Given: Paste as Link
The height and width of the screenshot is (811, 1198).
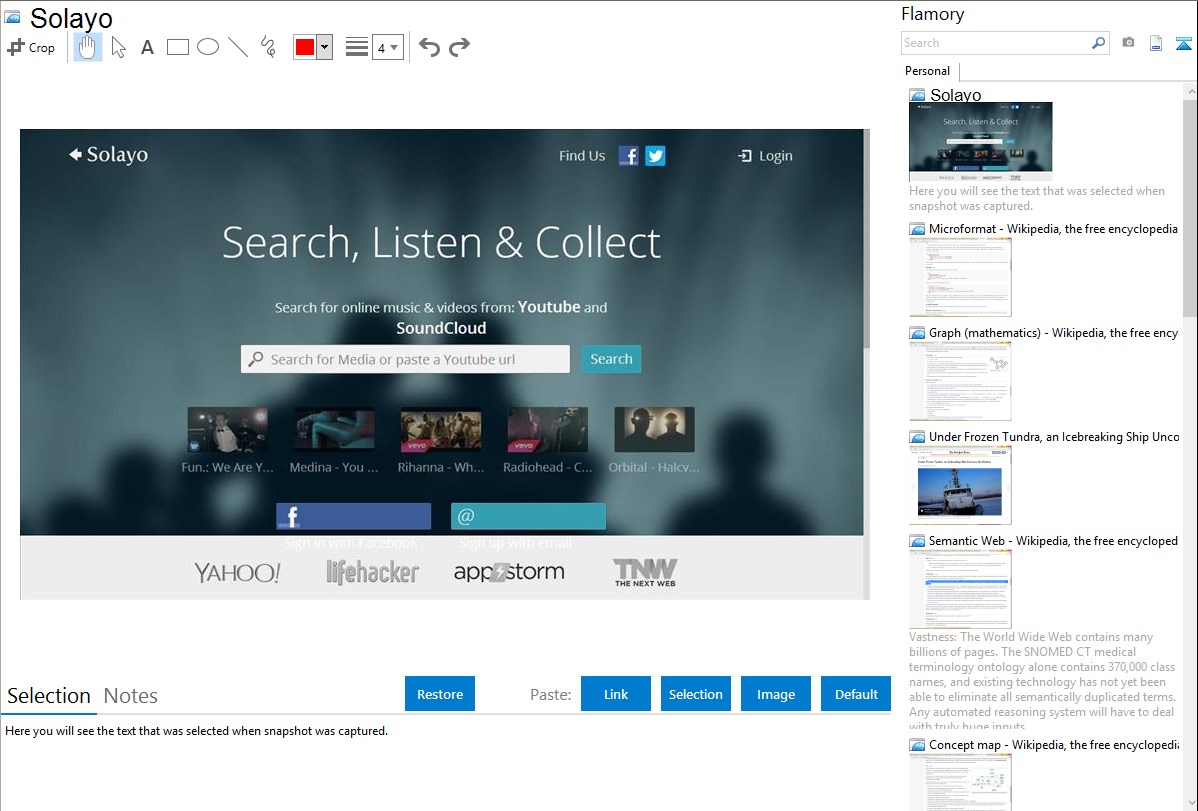Looking at the screenshot, I should [x=616, y=694].
